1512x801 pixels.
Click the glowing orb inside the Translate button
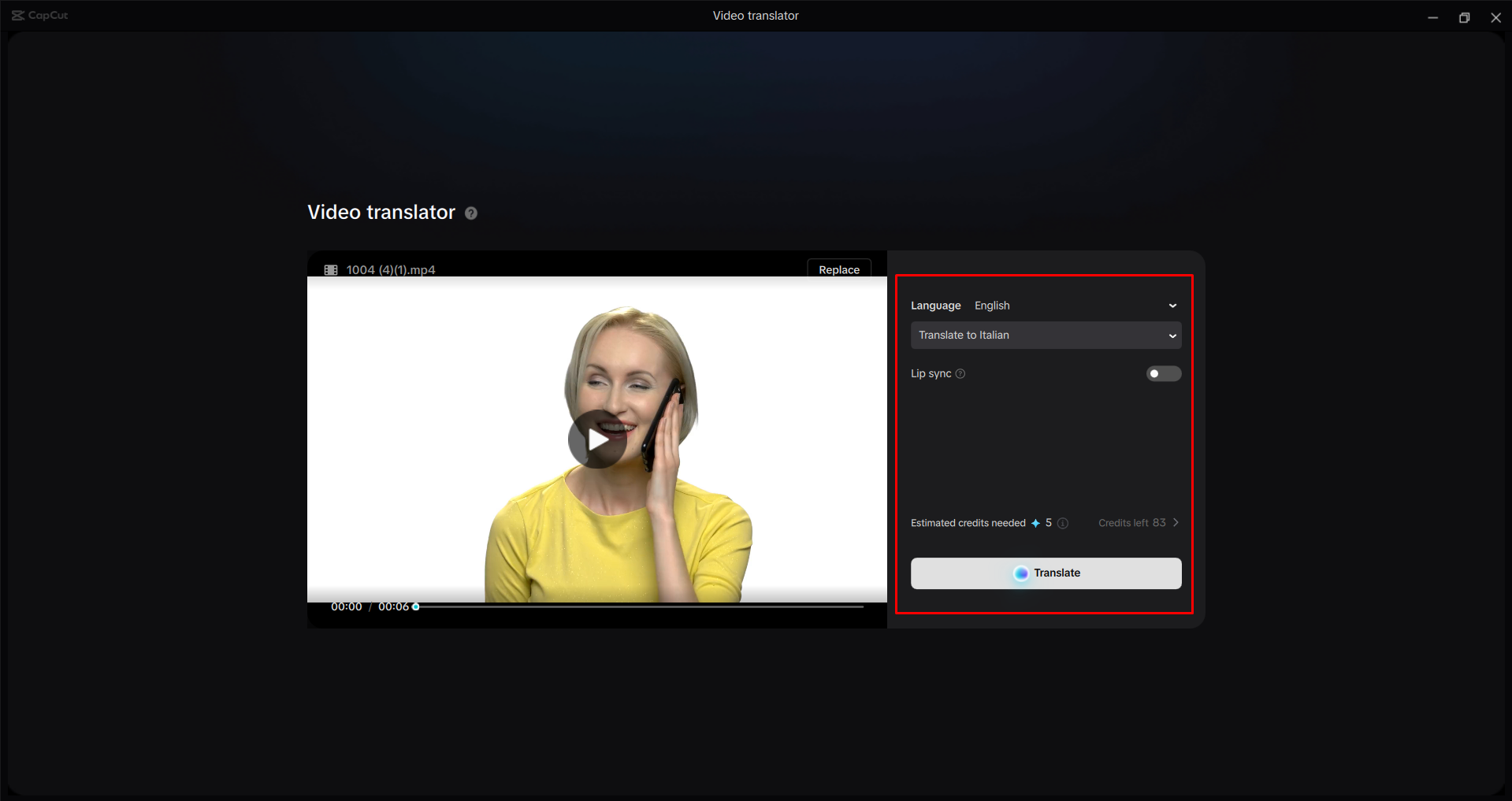[x=1021, y=573]
